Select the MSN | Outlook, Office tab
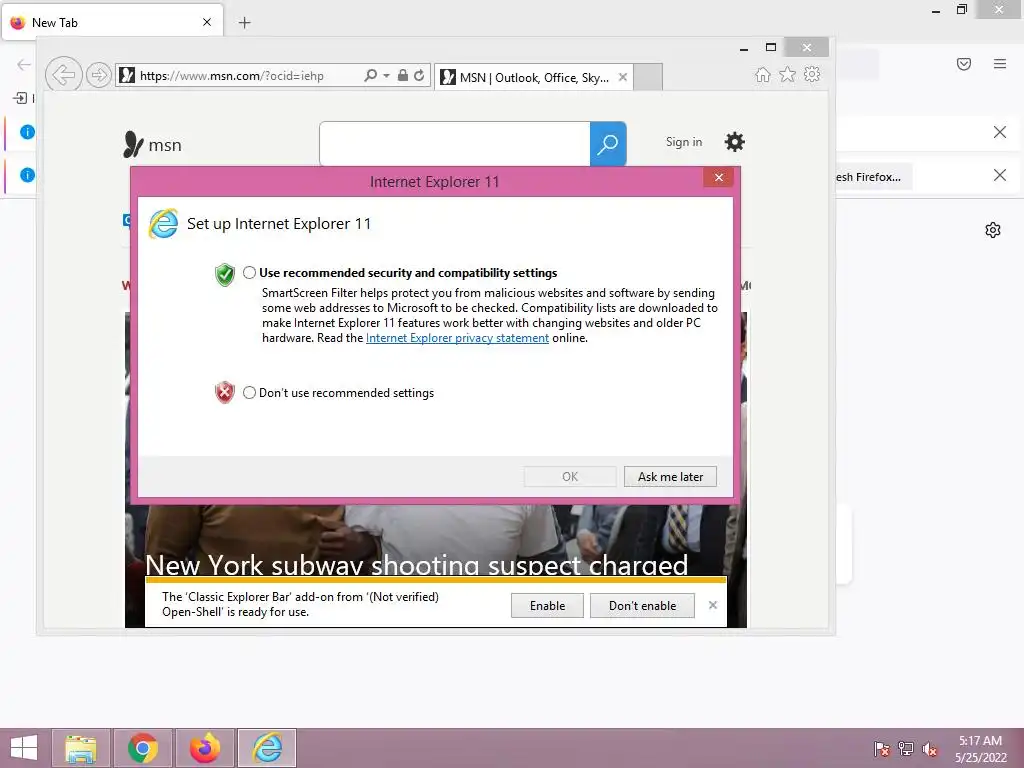1024x768 pixels. pos(534,77)
